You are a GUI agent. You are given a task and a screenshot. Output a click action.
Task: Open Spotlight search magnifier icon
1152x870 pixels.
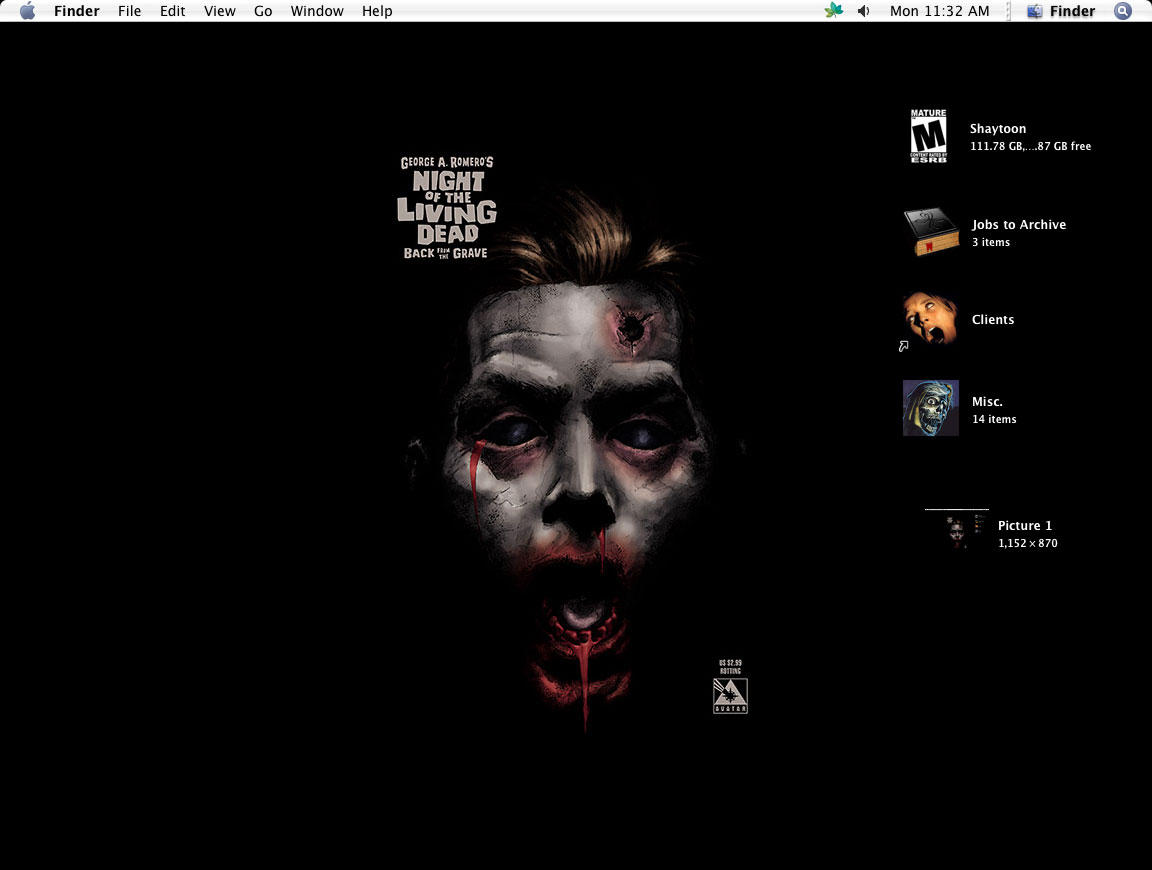click(1123, 11)
